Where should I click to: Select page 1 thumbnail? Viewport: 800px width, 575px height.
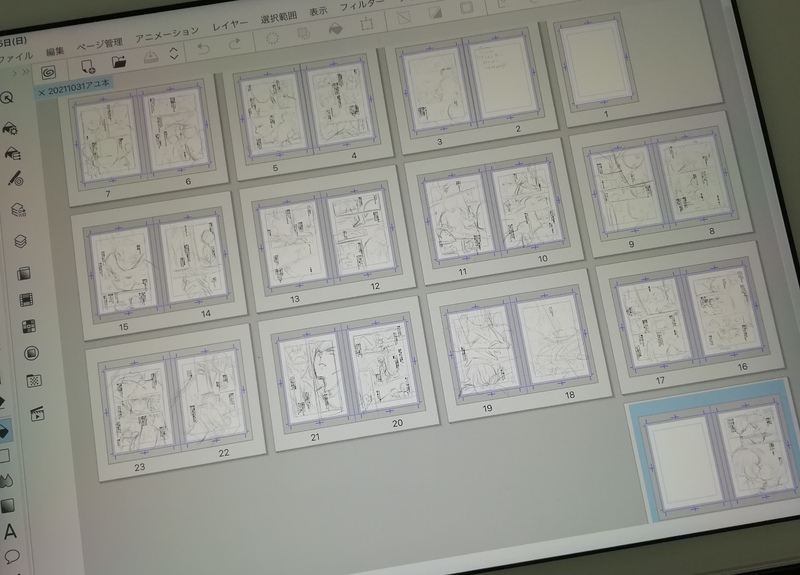594,60
